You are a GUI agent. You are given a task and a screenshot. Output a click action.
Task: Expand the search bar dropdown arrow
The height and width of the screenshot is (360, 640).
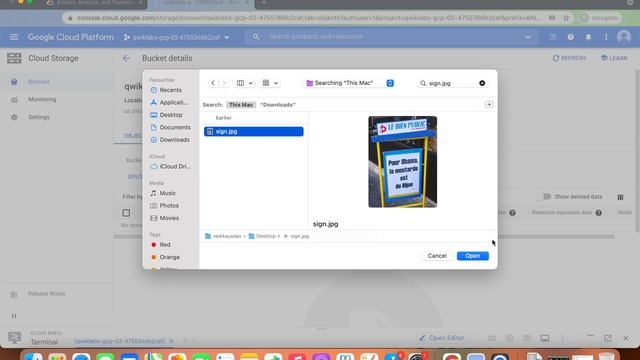point(528,37)
